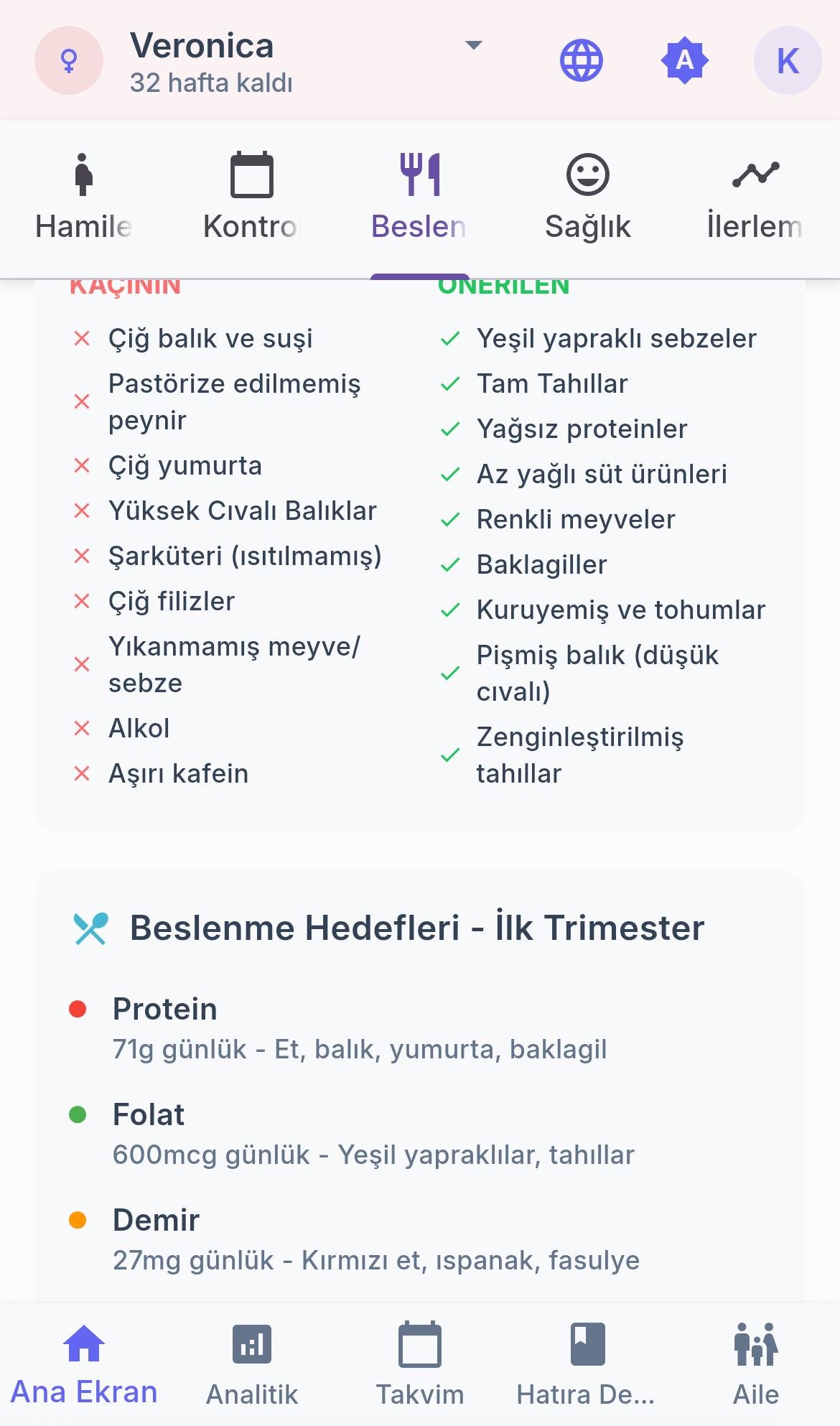The image size is (840, 1426).
Task: Tap the Veronica name header
Action: (x=202, y=46)
